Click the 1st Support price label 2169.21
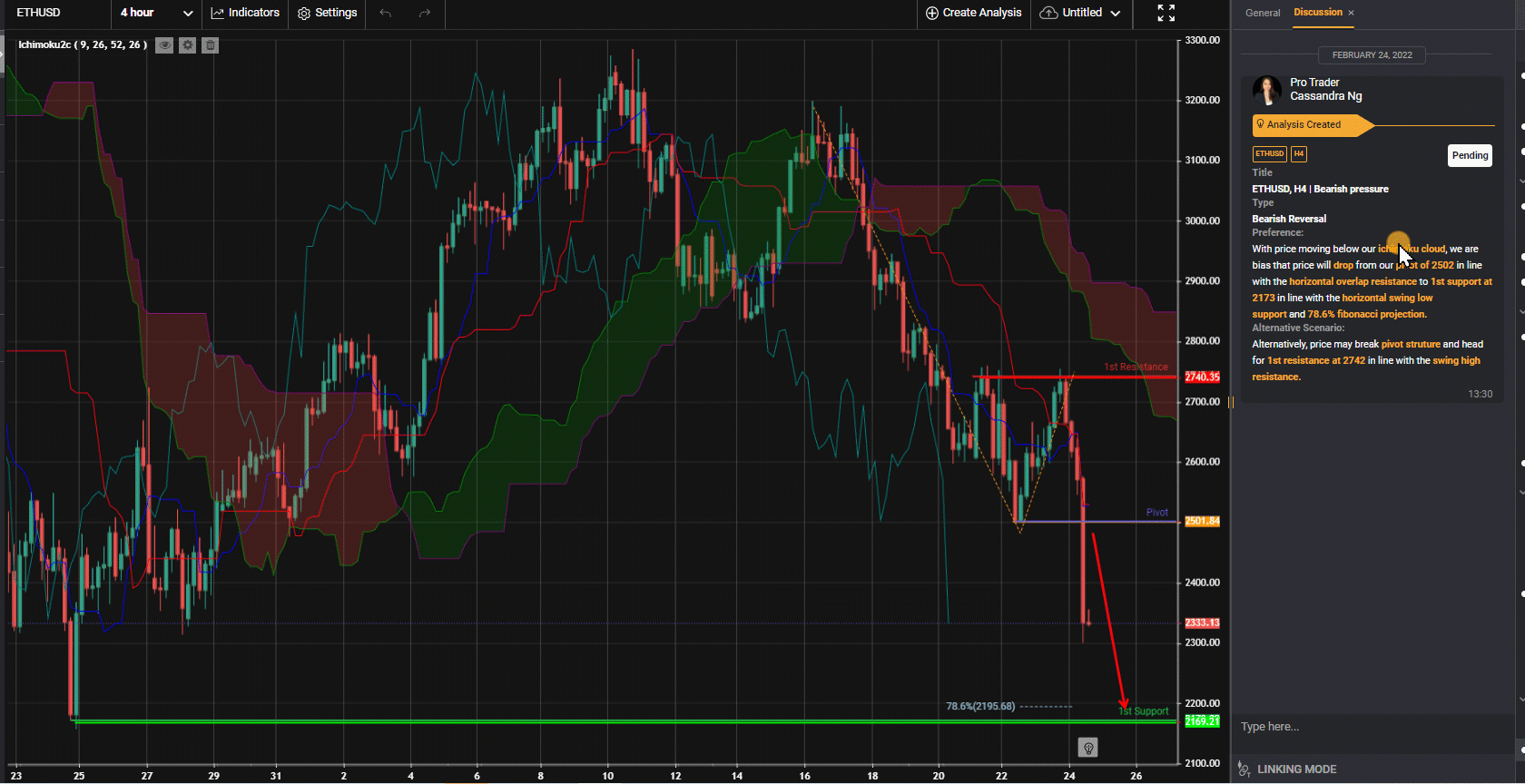This screenshot has height=784, width=1525. (x=1202, y=721)
